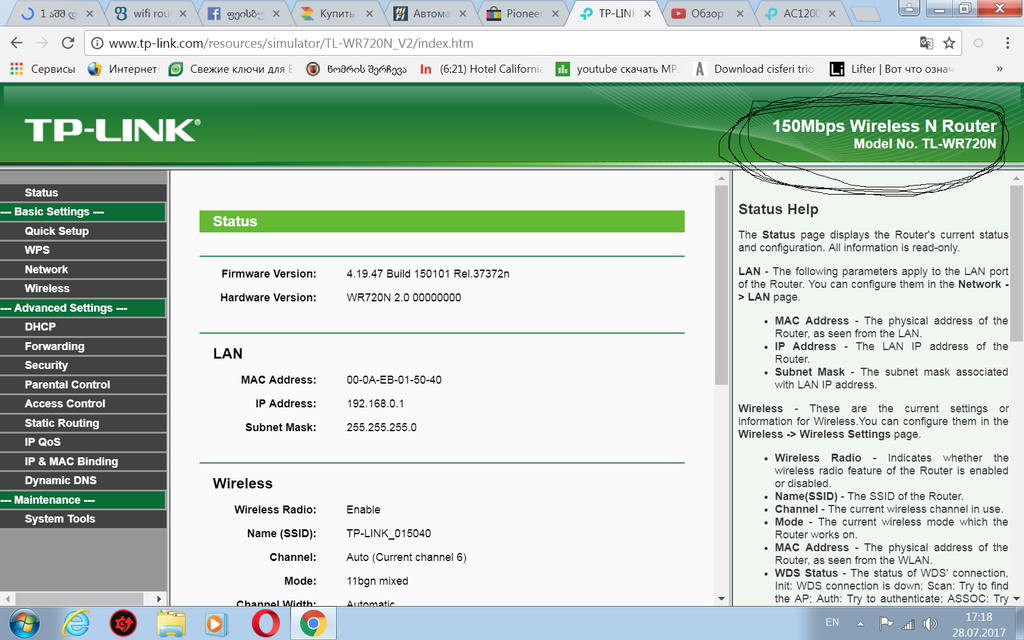The width and height of the screenshot is (1024, 640).
Task: Click the status pane scroll down arrow
Action: 721,598
